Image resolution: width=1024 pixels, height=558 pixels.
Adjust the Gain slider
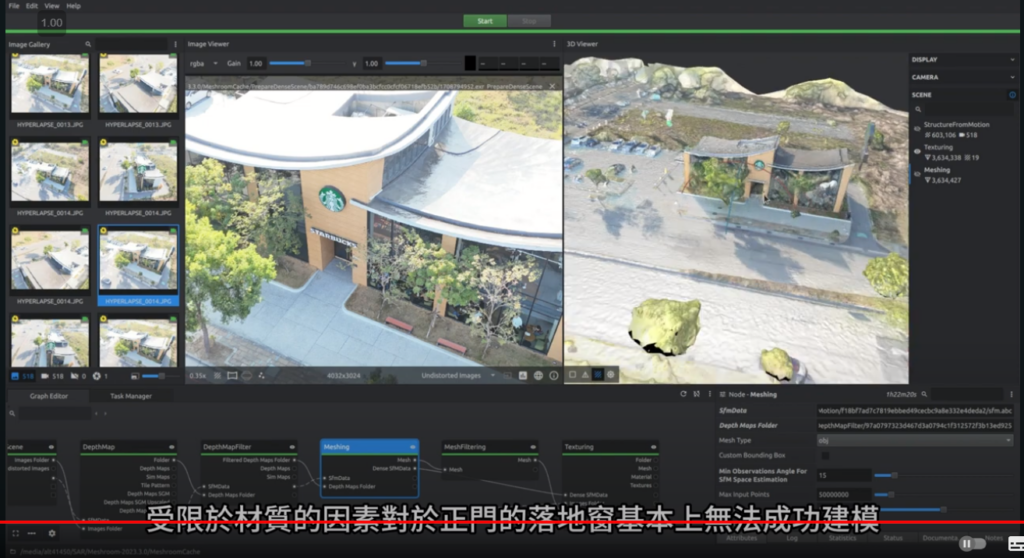coord(306,63)
